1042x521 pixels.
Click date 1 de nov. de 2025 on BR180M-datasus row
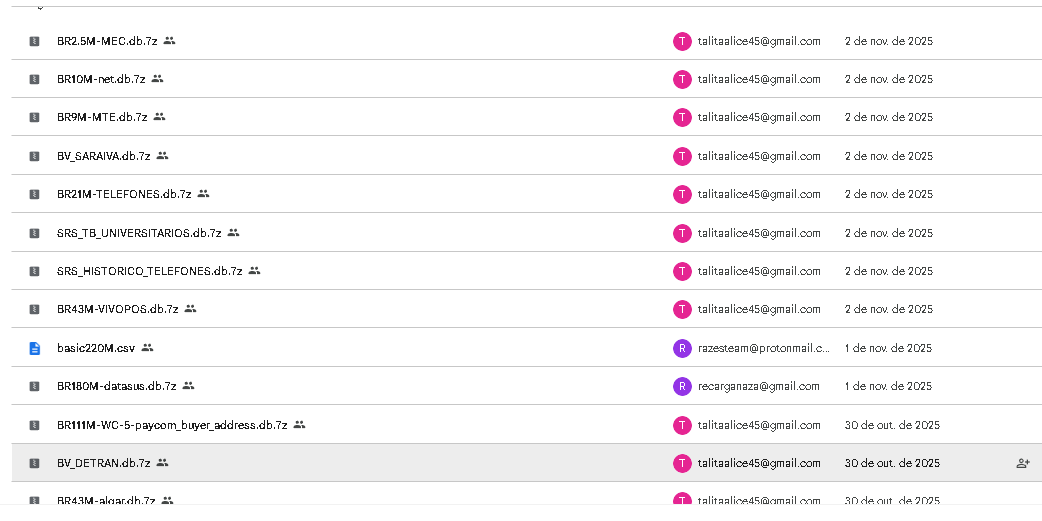tap(888, 386)
